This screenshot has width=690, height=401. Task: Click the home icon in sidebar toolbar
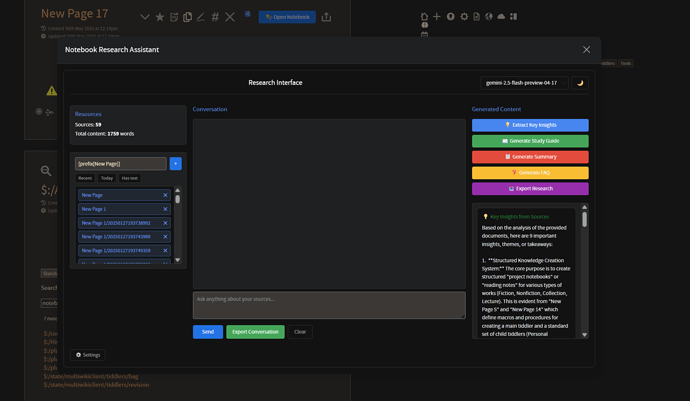tap(424, 17)
